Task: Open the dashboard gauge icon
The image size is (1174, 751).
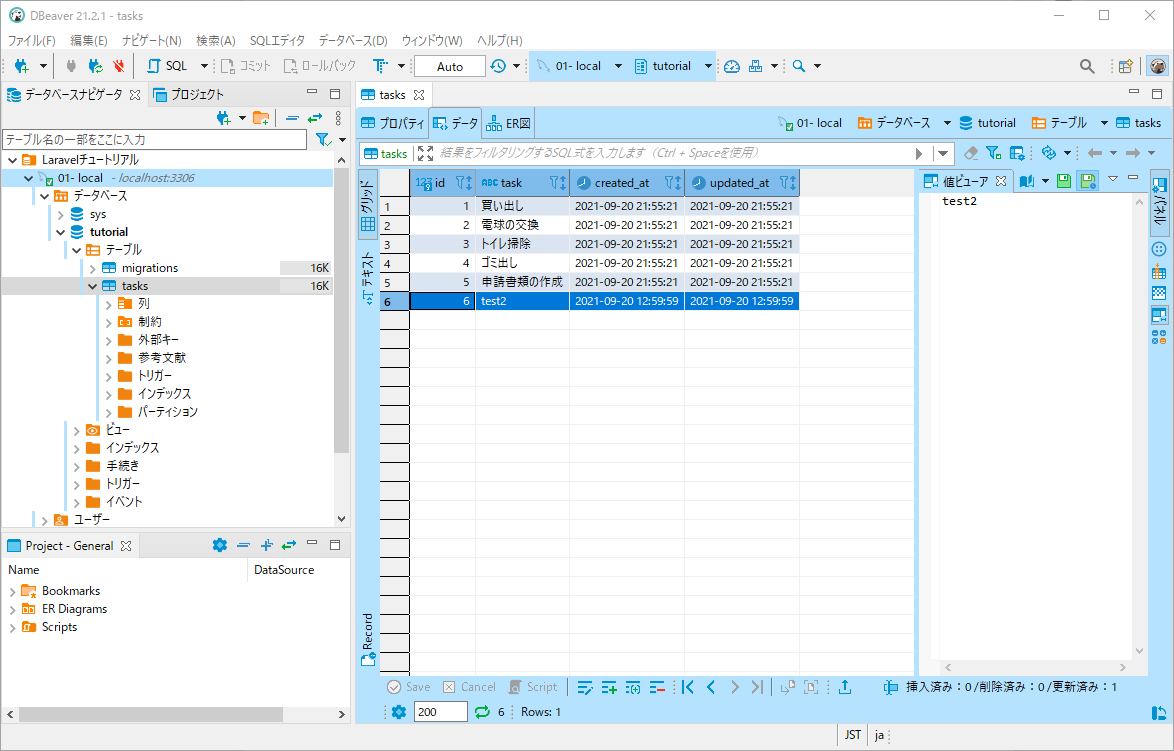Action: click(732, 66)
